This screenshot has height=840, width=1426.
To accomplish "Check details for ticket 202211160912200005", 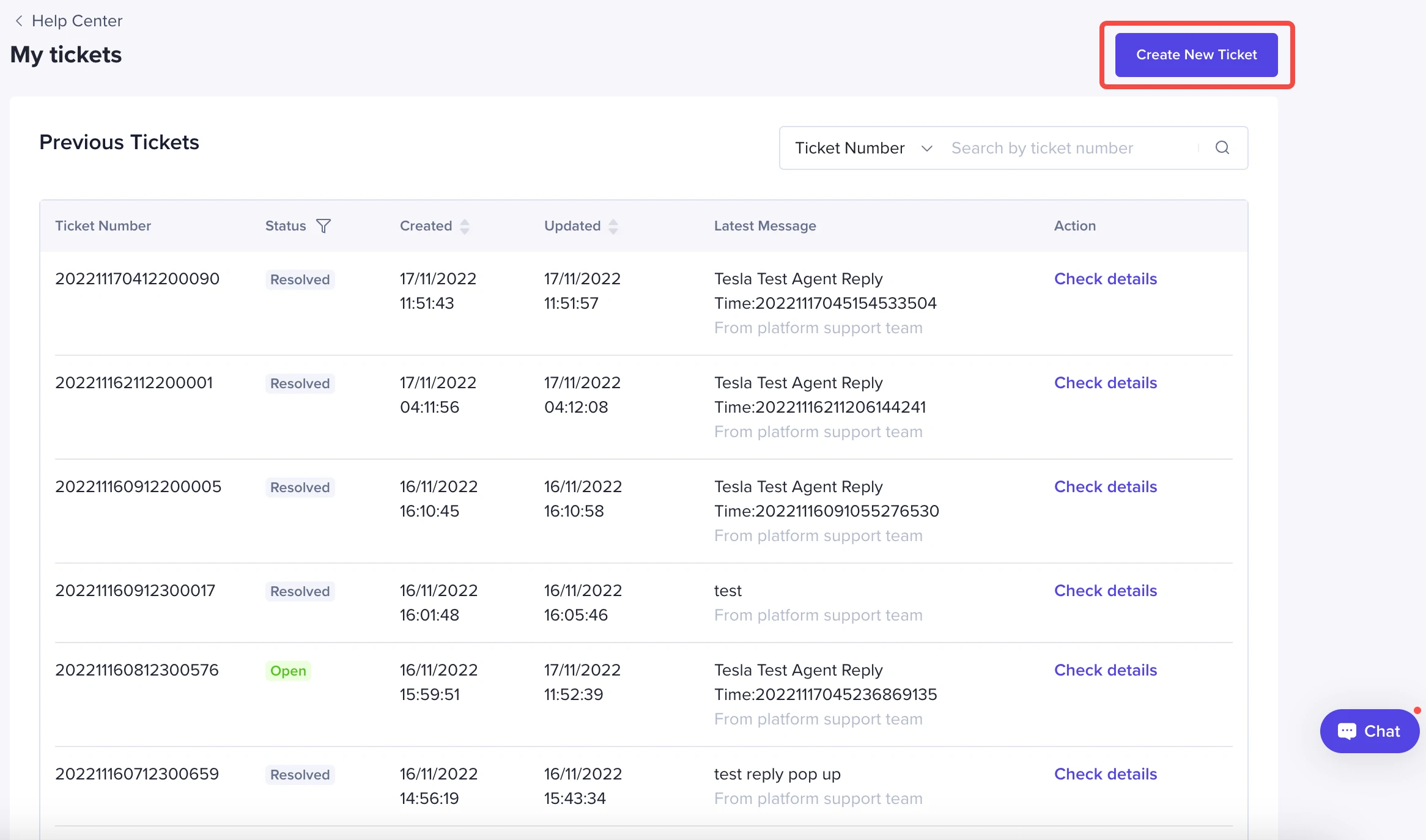I will [1105, 487].
